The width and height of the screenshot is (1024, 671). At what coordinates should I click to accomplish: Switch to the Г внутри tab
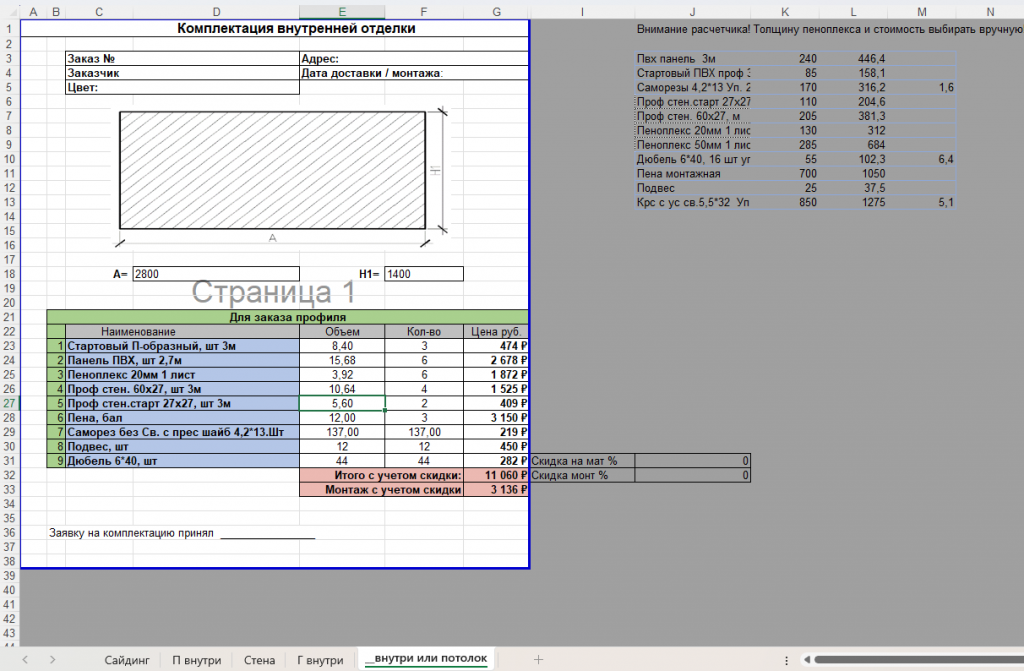click(320, 661)
